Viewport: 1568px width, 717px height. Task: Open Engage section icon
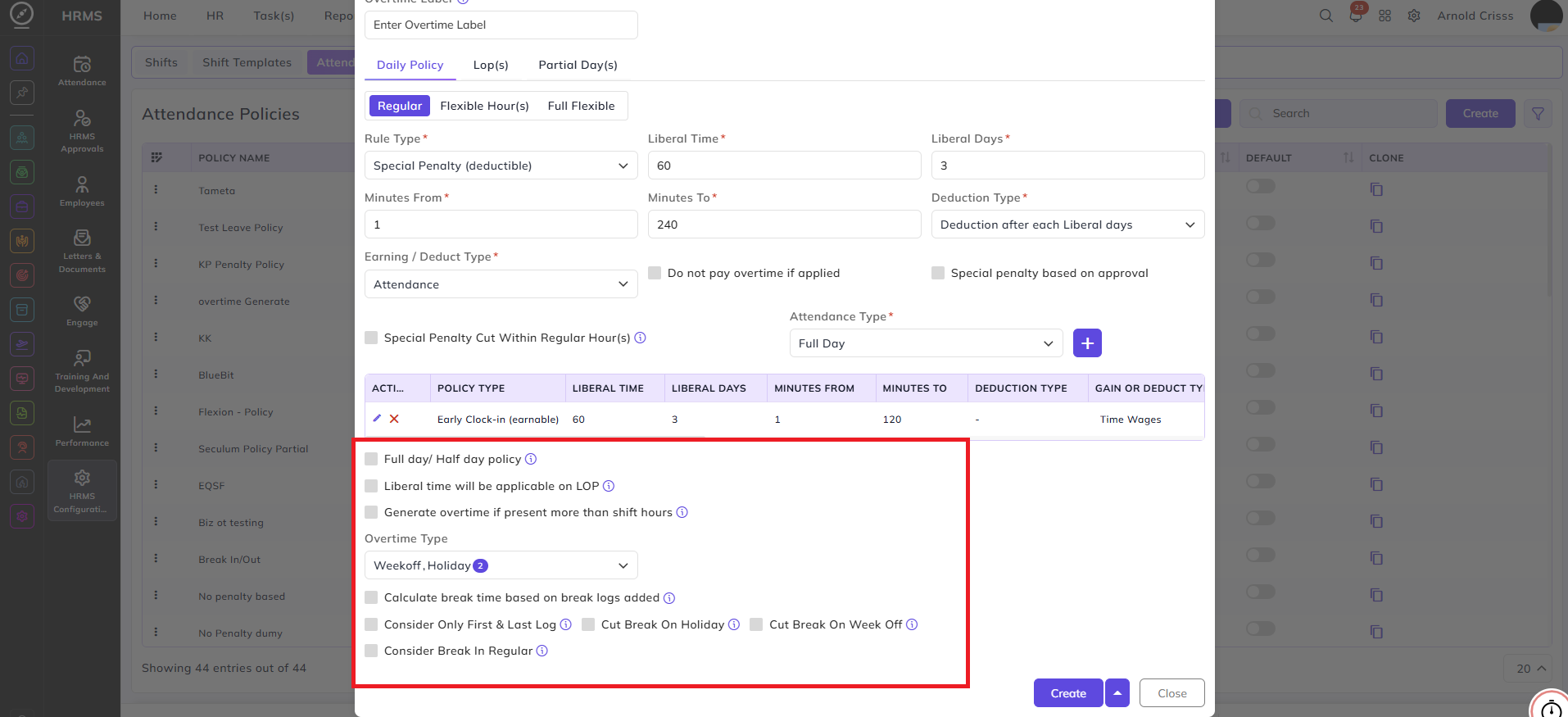point(82,311)
